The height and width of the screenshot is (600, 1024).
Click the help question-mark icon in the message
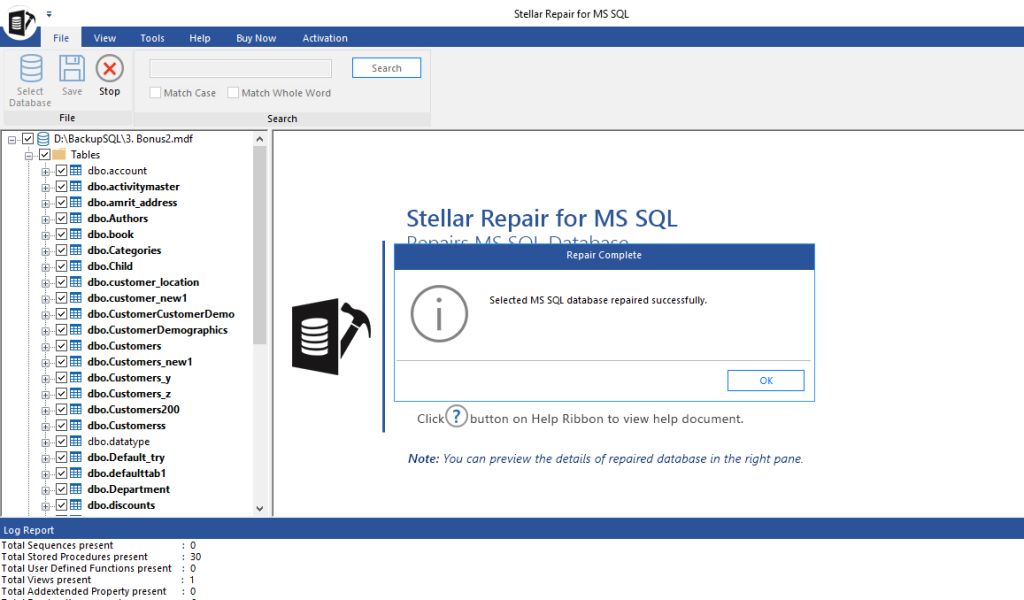457,415
